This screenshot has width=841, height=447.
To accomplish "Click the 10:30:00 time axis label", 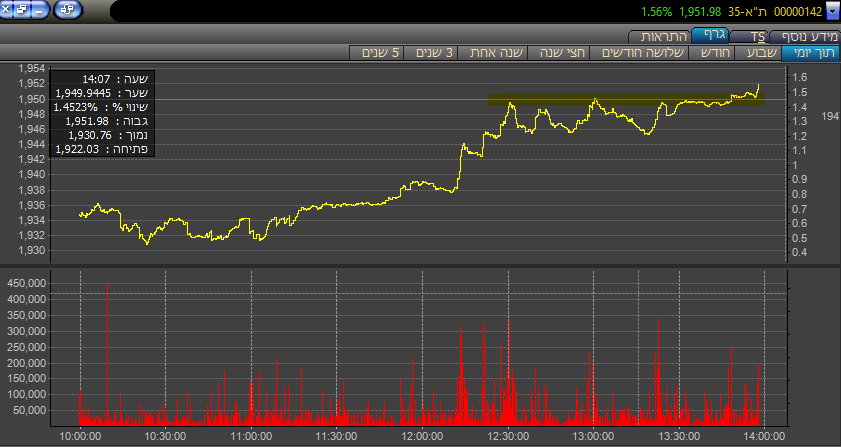I will tap(165, 436).
